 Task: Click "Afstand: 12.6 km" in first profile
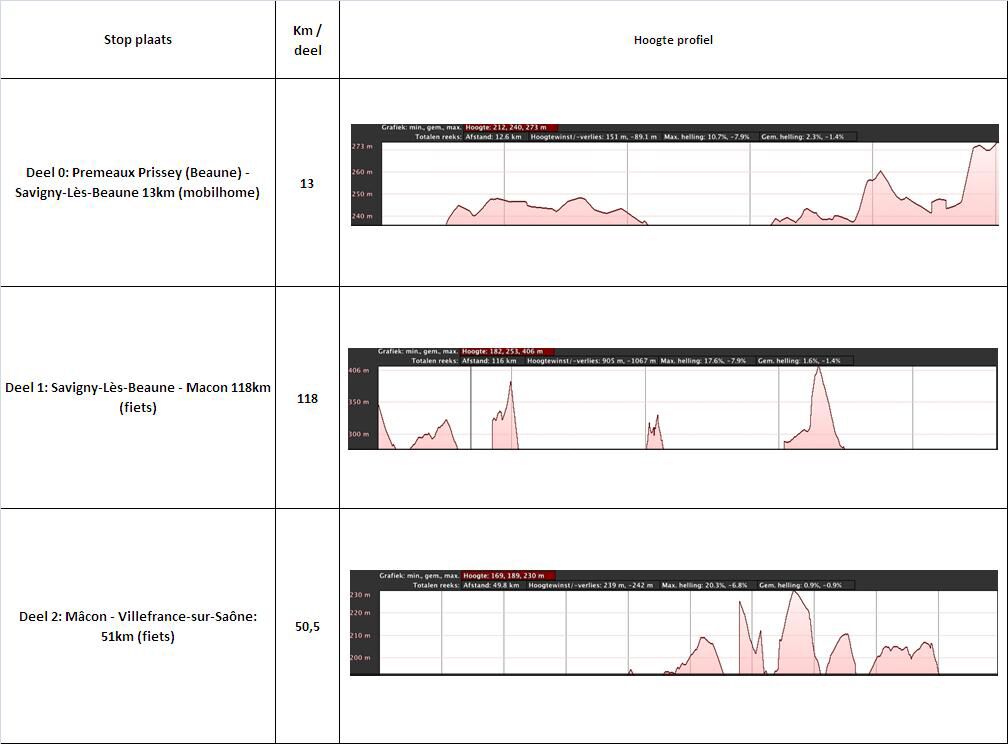point(489,137)
